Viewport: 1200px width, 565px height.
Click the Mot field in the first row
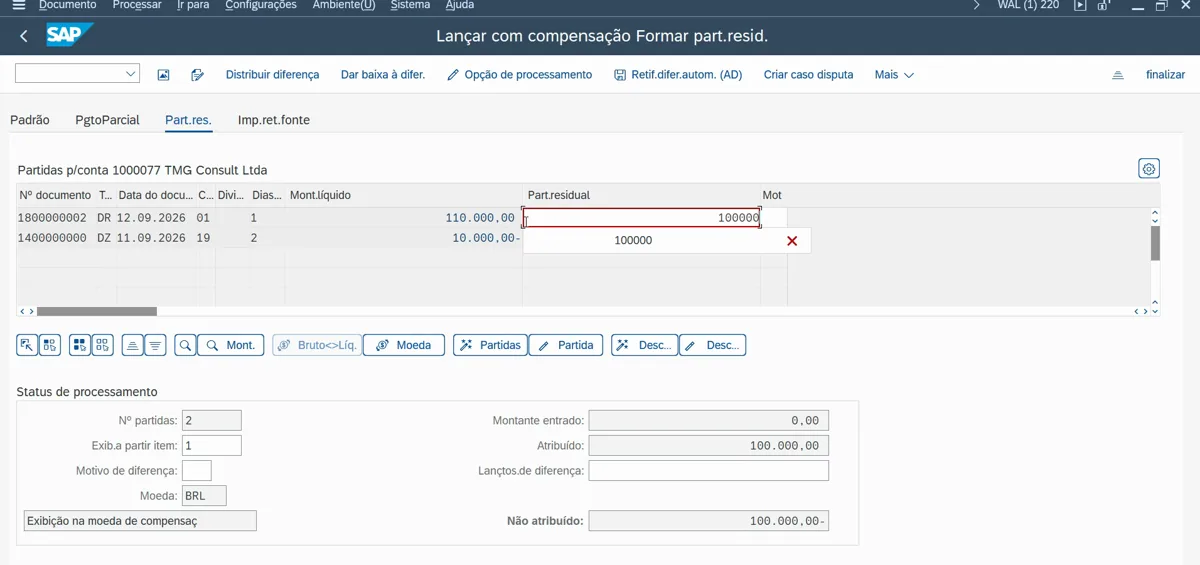(774, 217)
